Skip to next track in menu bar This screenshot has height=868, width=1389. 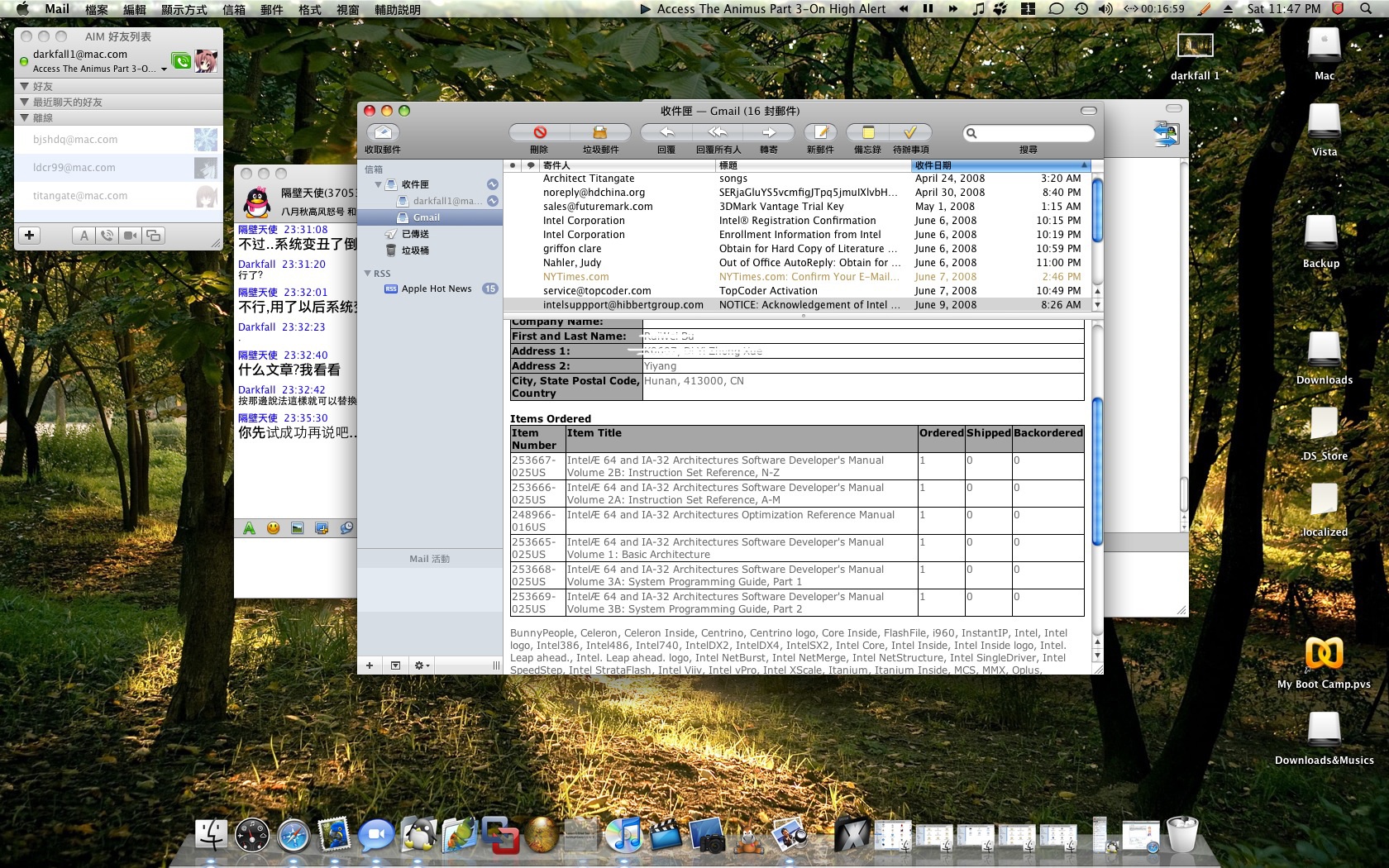click(x=952, y=9)
